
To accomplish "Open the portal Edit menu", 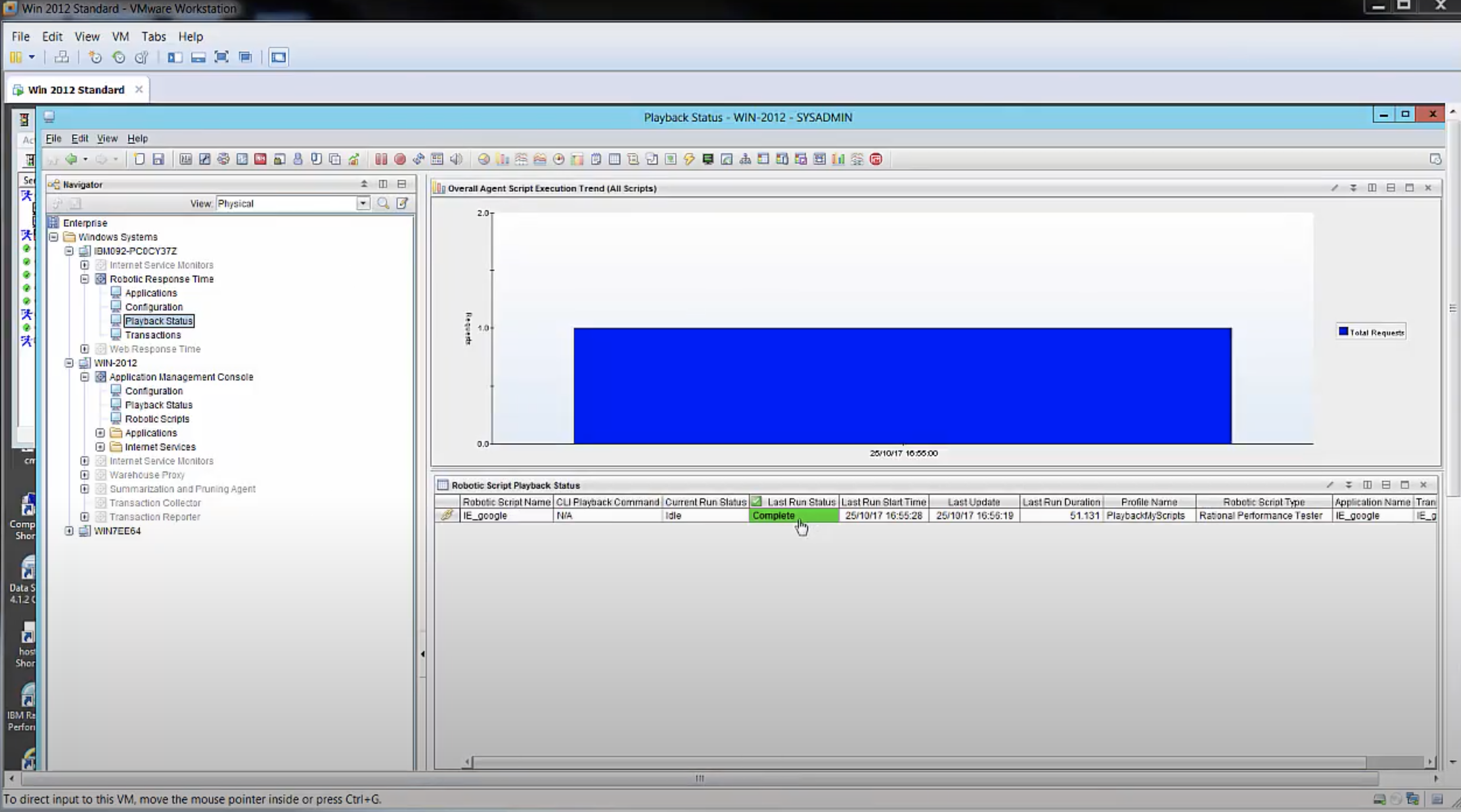I will click(80, 138).
